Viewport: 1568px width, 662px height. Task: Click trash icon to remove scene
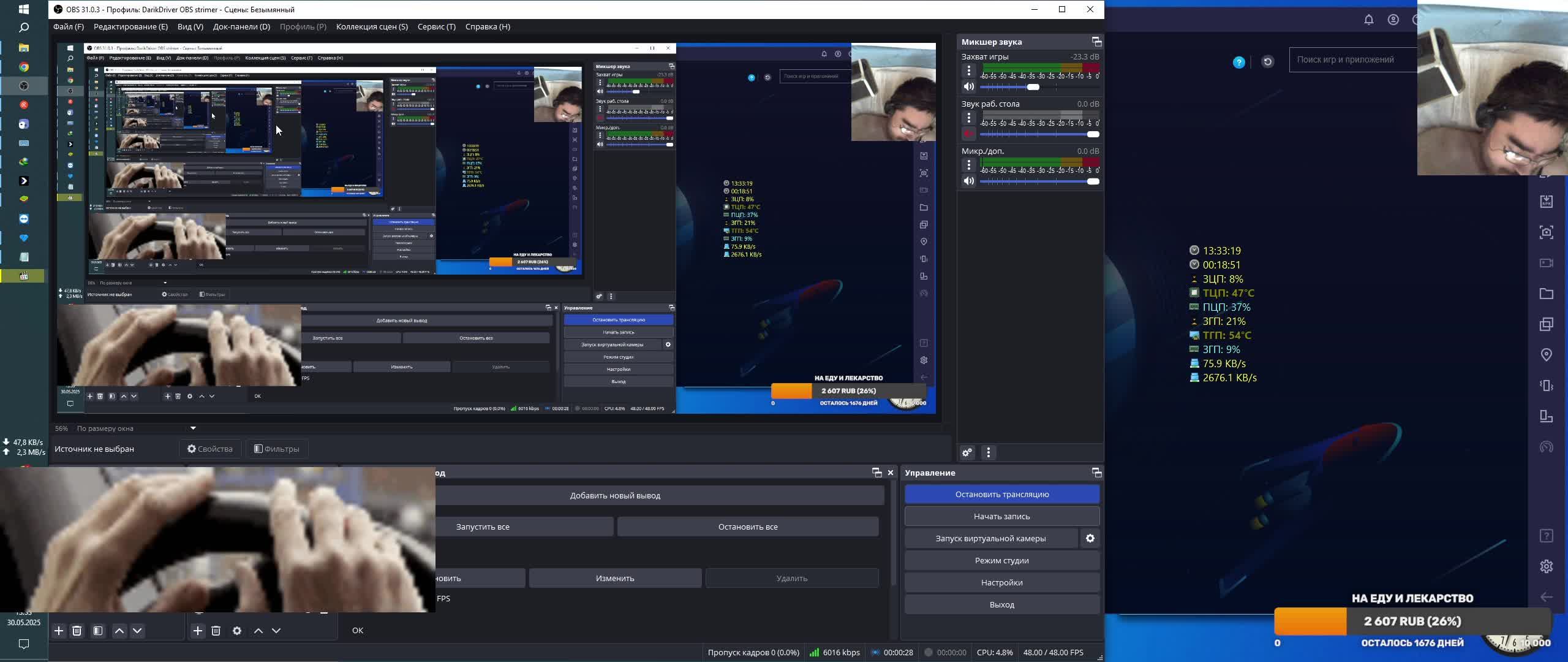click(77, 630)
